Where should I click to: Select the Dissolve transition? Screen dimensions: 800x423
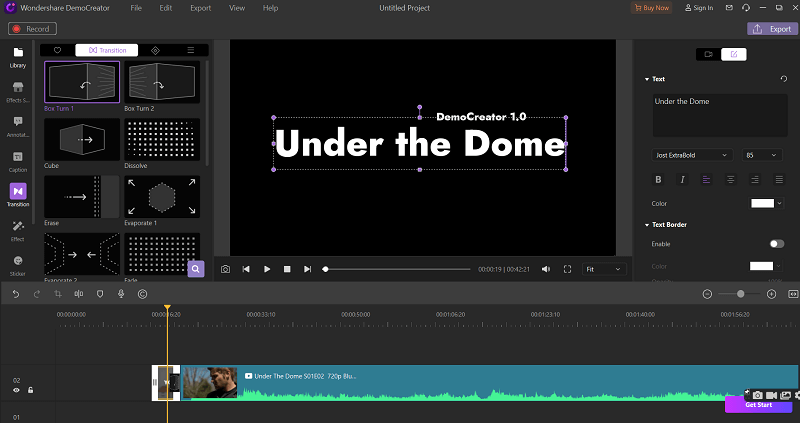click(x=162, y=139)
